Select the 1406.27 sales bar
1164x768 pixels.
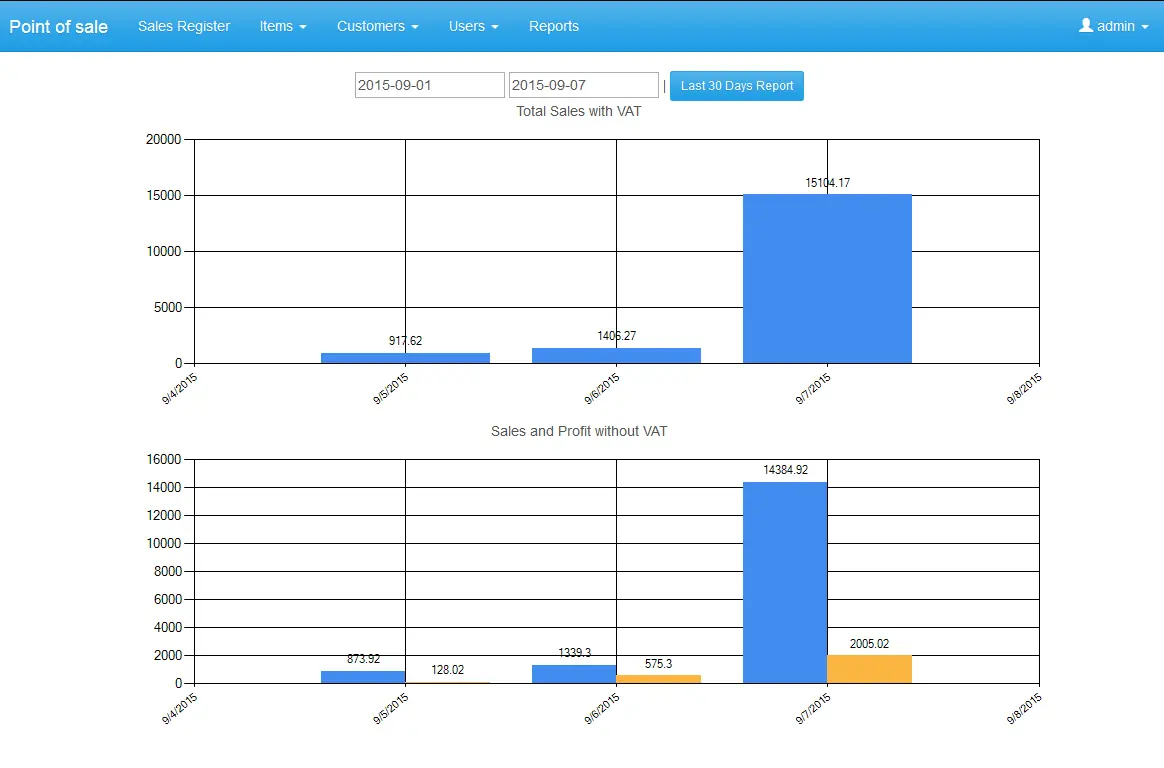(616, 355)
